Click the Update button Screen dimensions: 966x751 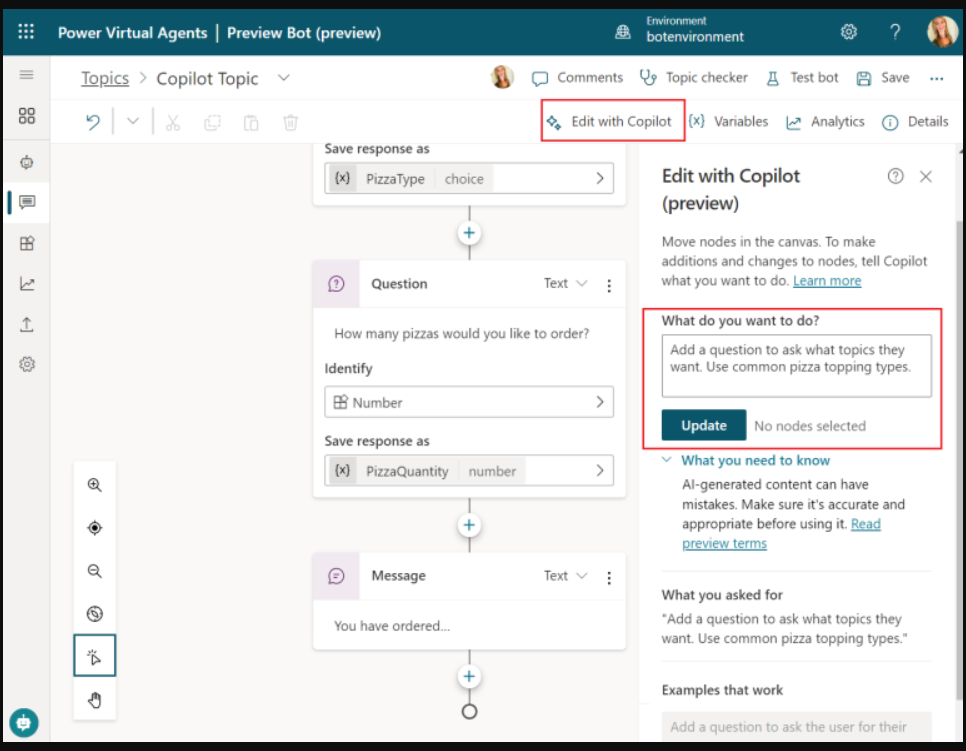(704, 425)
